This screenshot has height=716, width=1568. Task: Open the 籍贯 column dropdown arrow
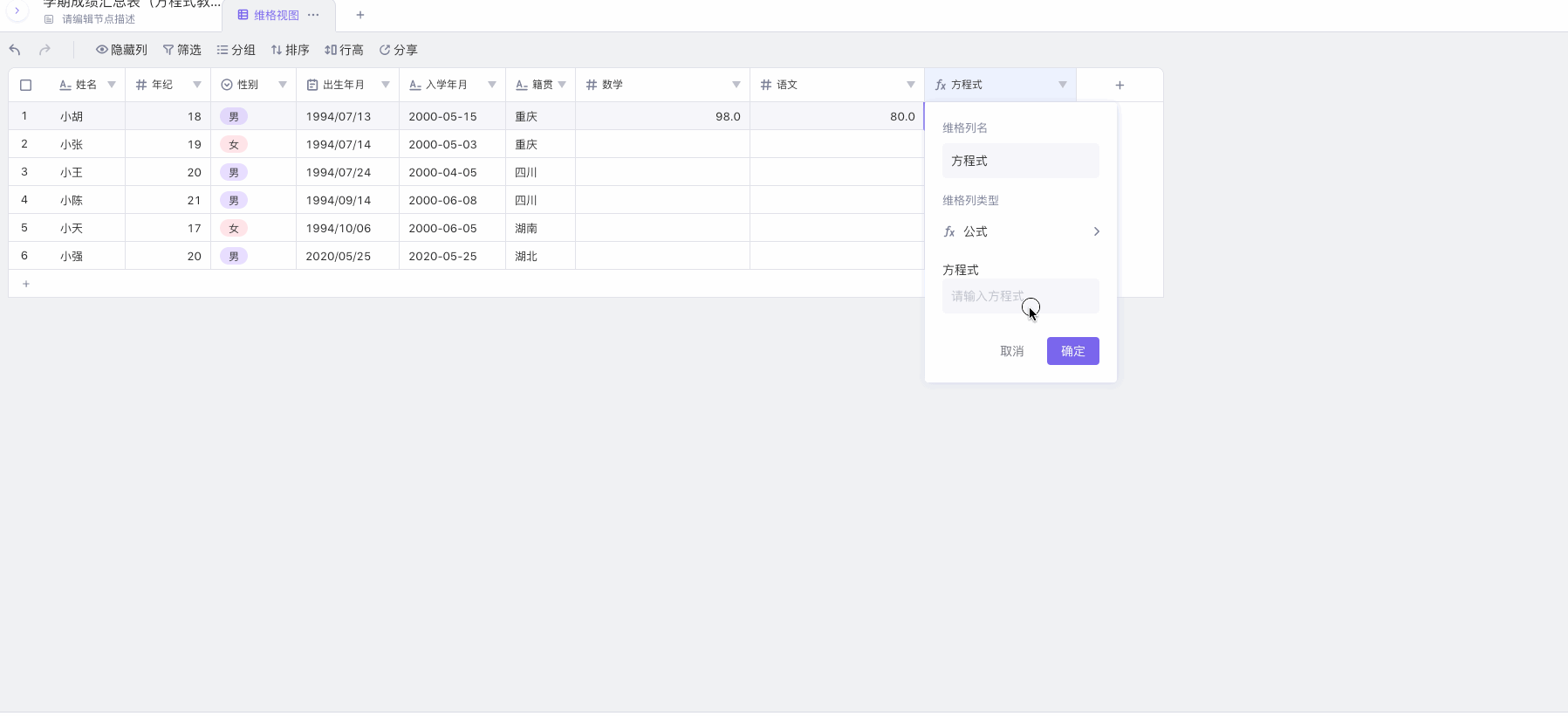(x=562, y=85)
